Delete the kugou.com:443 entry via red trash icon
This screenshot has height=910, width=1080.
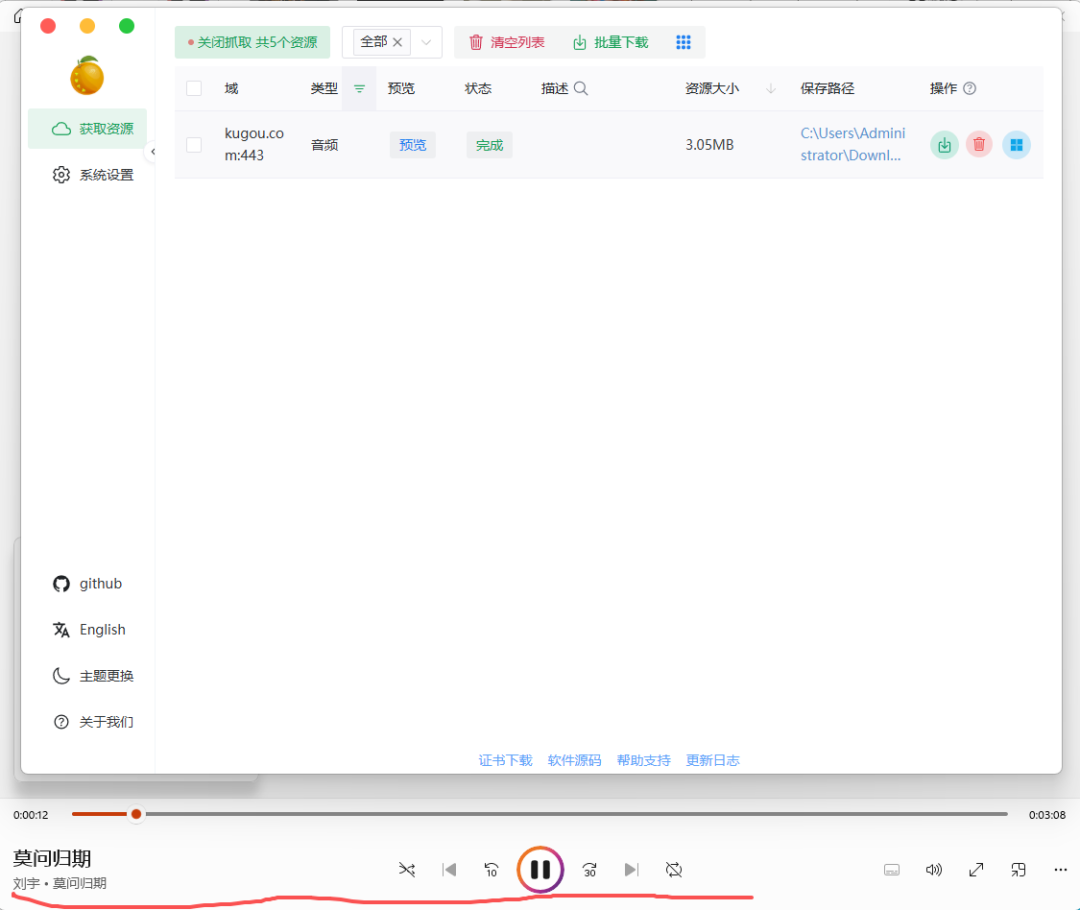979,144
